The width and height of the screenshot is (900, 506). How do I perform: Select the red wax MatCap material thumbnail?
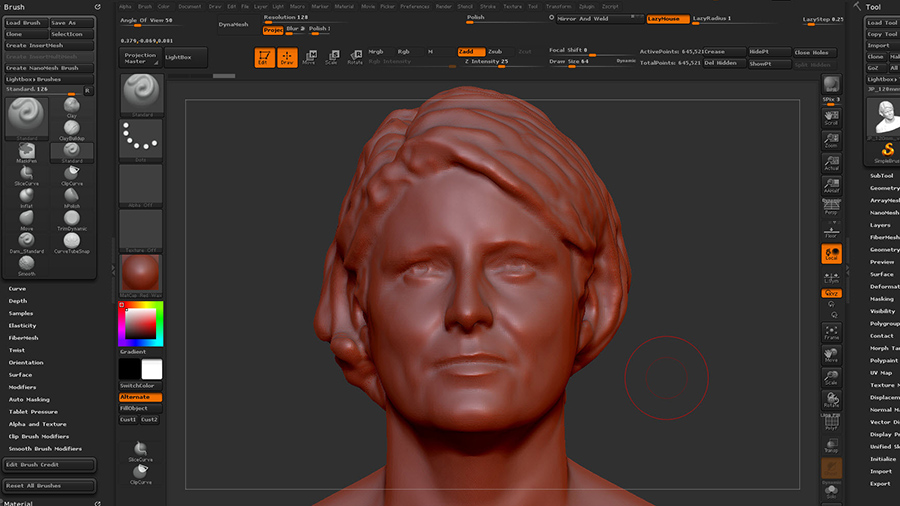click(141, 274)
